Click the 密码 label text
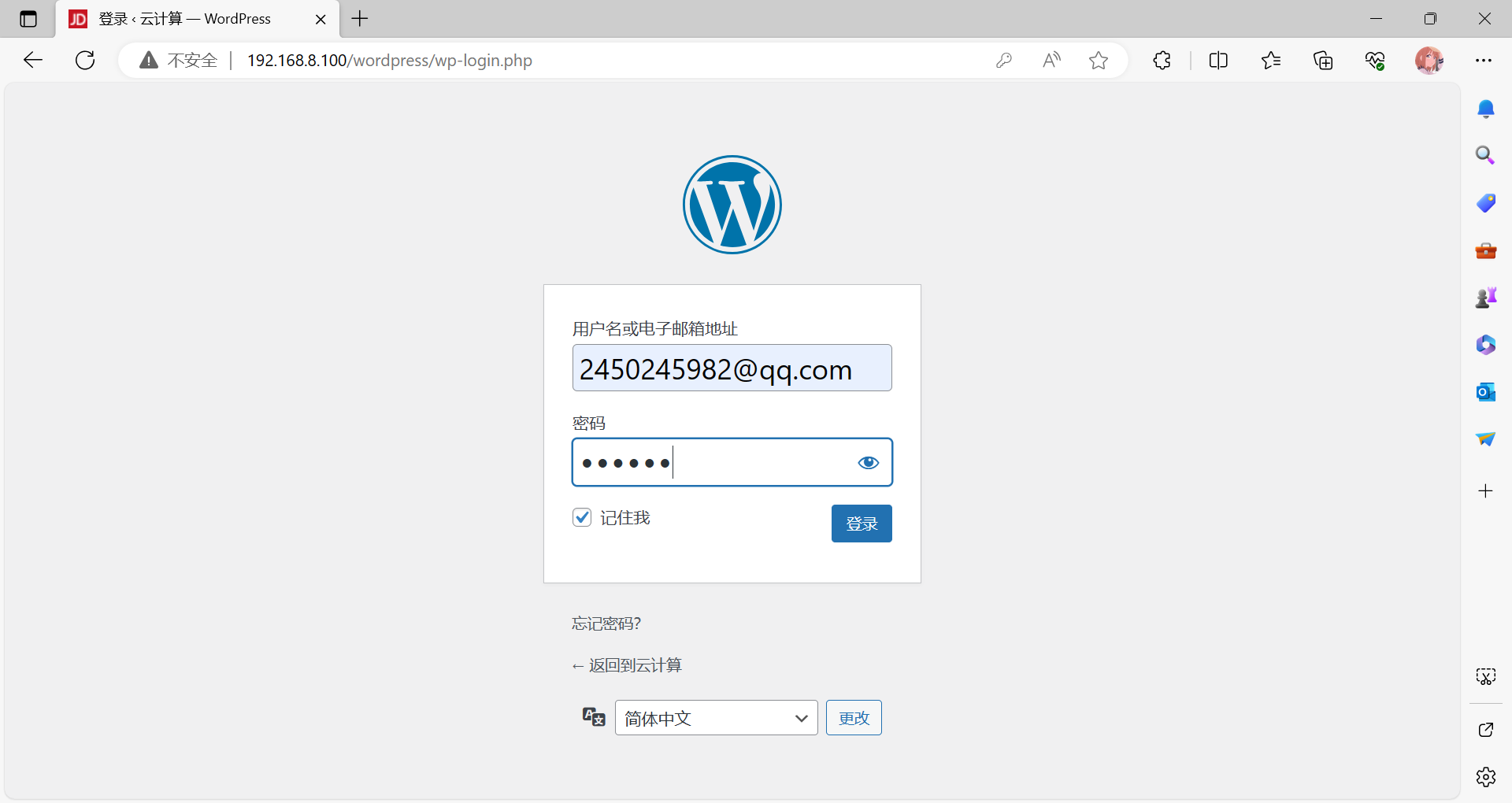The image size is (1512, 803). pyautogui.click(x=589, y=424)
